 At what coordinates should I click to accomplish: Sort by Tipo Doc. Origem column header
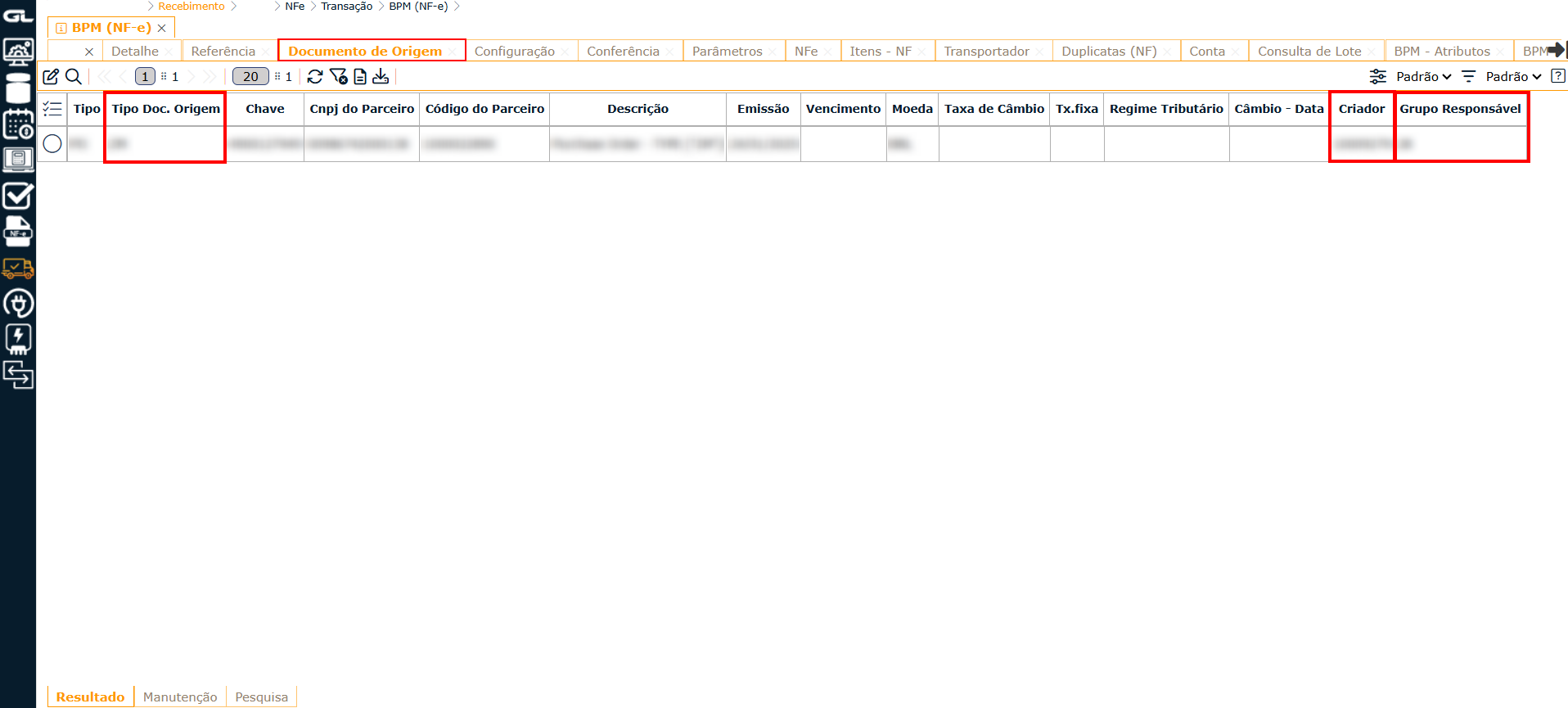[x=166, y=109]
